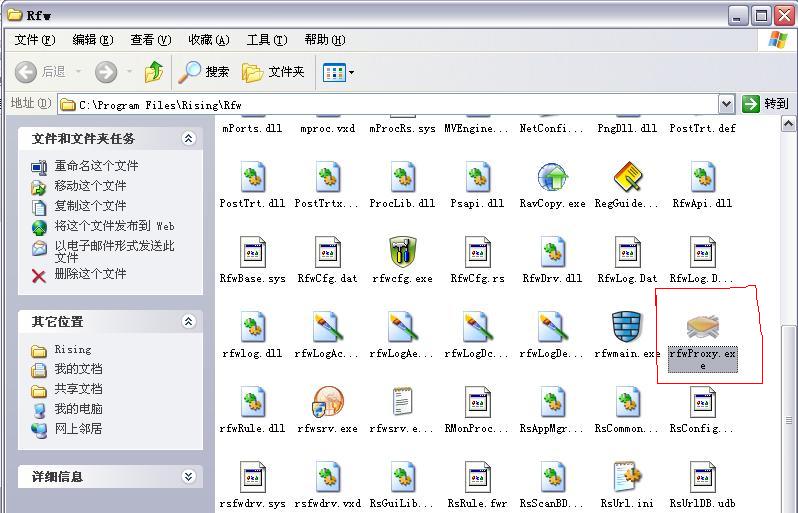Select the rfwcfg.exe shield tools icon

click(x=403, y=251)
